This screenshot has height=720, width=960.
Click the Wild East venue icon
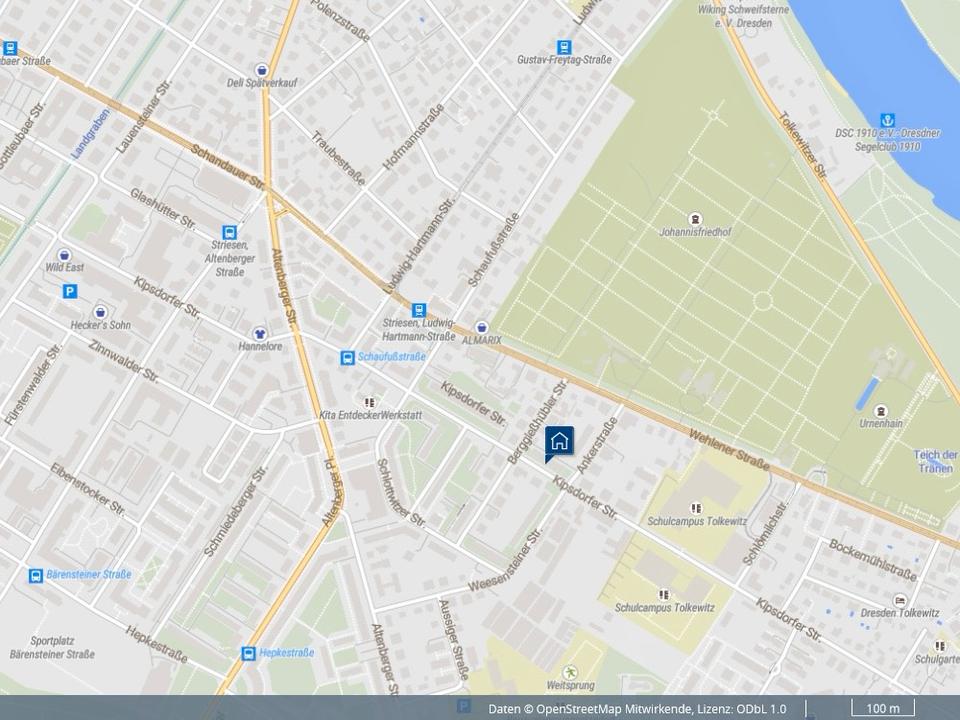(65, 255)
